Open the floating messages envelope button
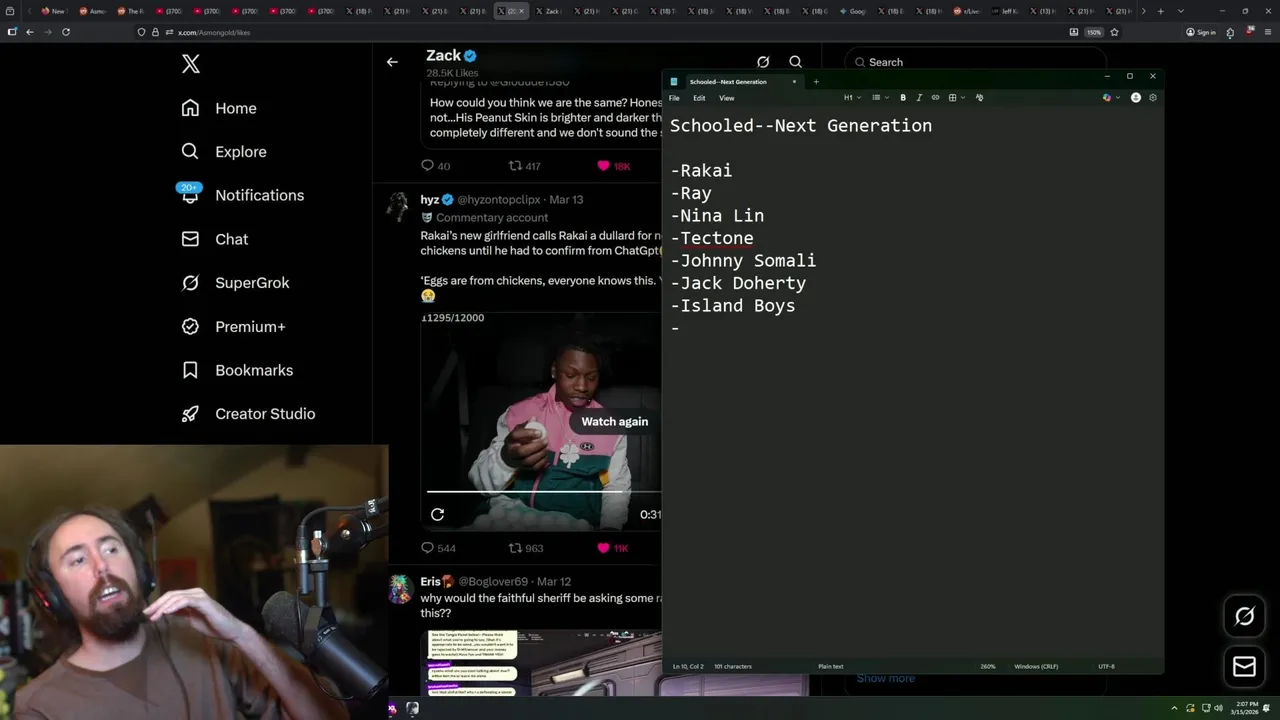This screenshot has height=720, width=1280. click(1244, 667)
